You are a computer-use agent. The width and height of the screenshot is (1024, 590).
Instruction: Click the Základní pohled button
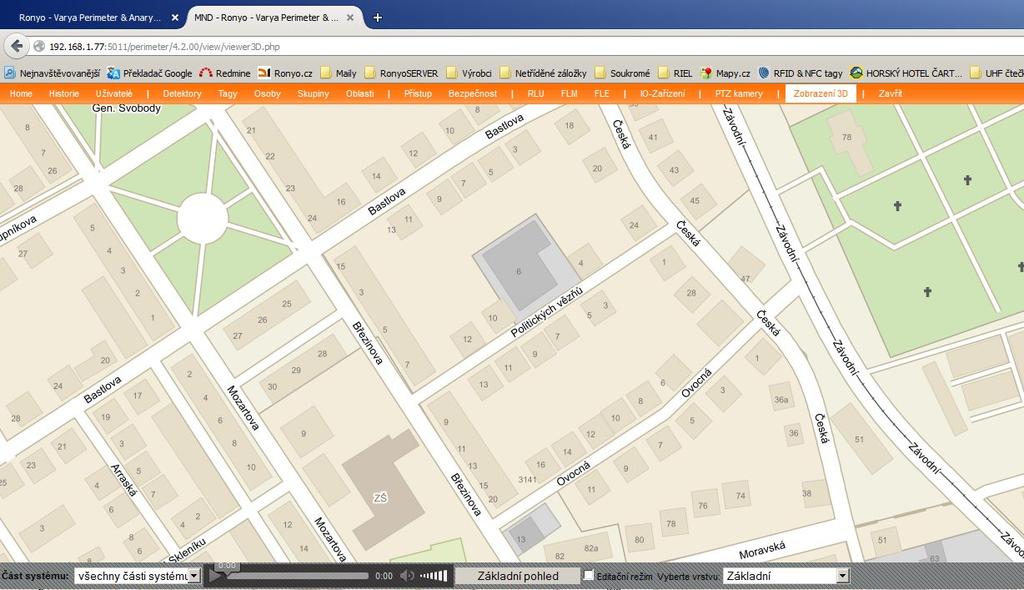(518, 576)
